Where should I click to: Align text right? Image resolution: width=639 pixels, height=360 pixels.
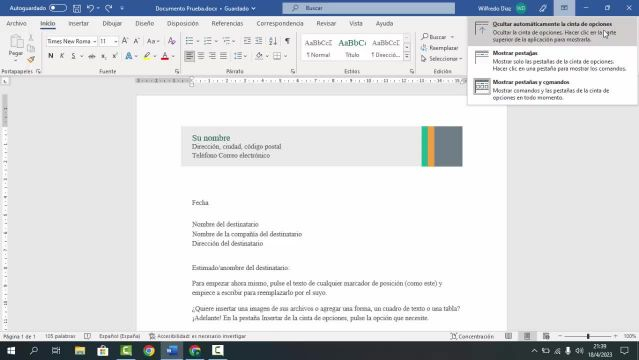[x=212, y=56]
